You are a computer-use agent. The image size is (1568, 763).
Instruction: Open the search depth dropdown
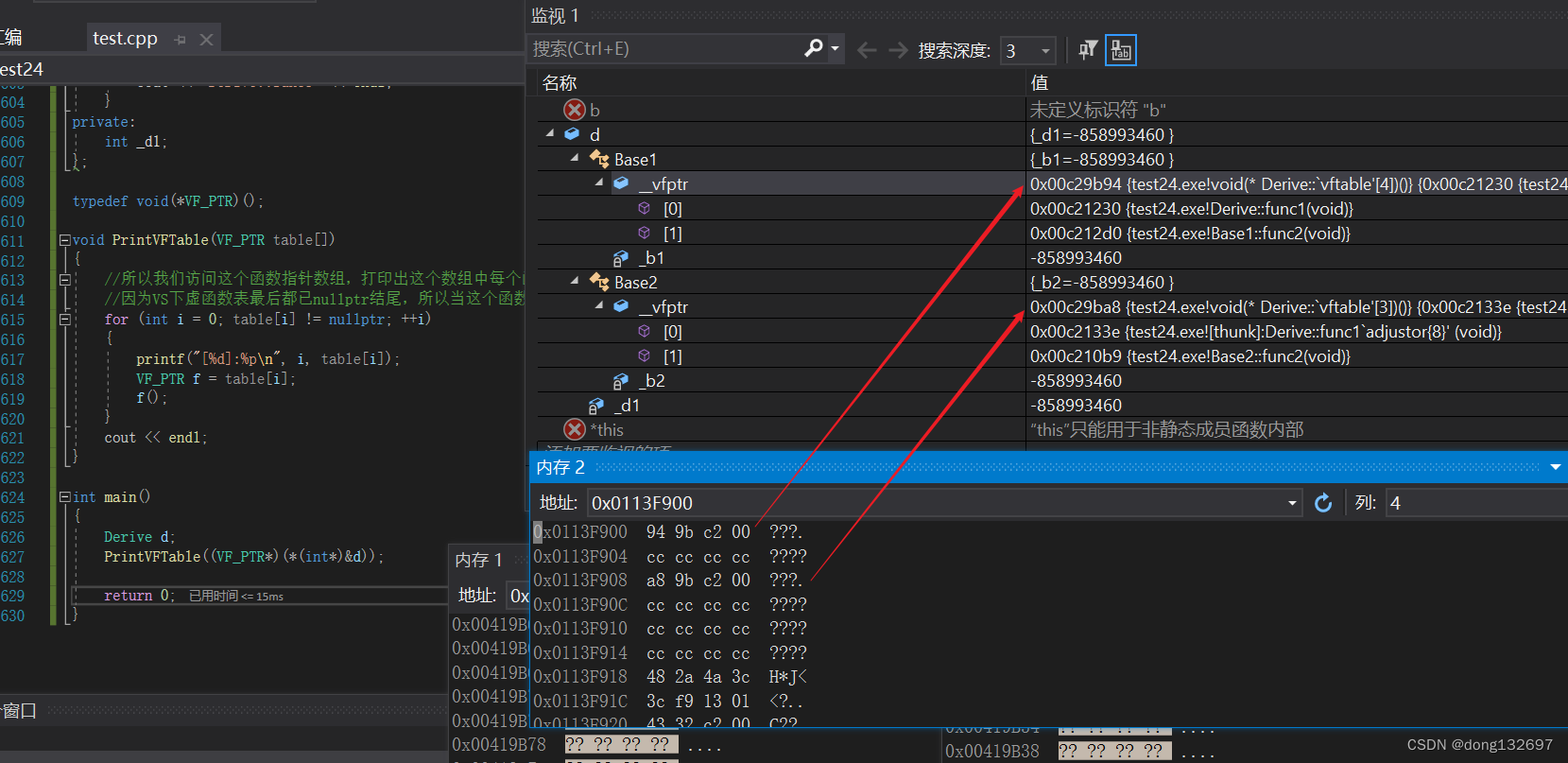[x=1045, y=50]
